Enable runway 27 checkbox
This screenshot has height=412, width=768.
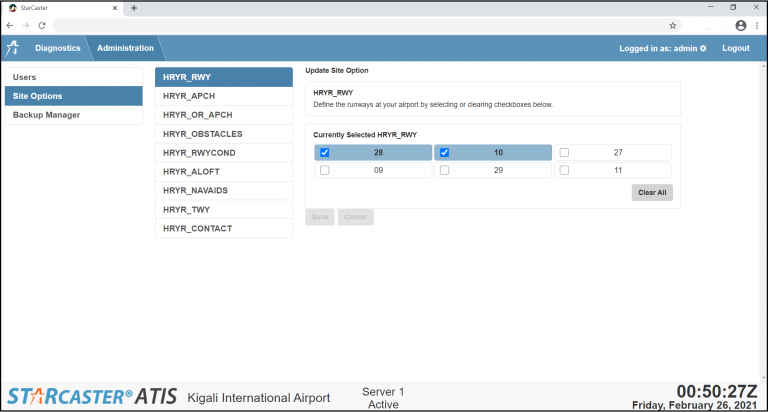pos(564,153)
